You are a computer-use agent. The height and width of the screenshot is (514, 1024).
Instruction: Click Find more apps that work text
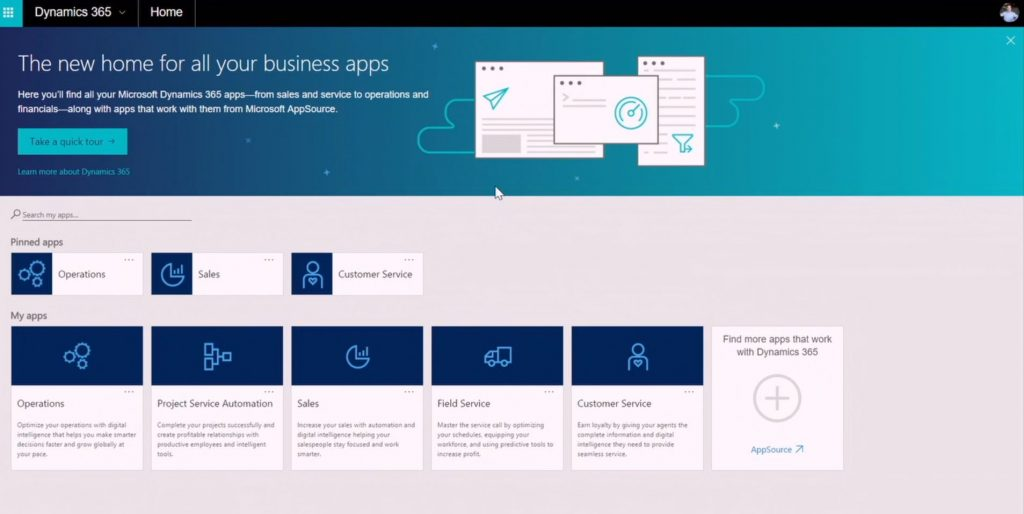(777, 345)
